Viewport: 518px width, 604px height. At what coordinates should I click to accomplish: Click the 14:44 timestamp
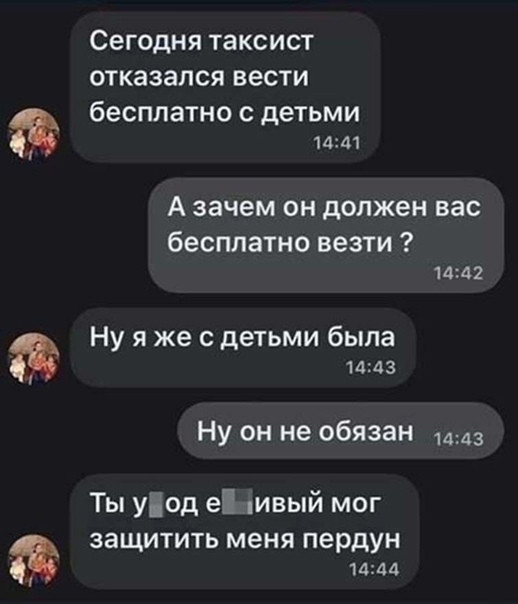coord(374,569)
